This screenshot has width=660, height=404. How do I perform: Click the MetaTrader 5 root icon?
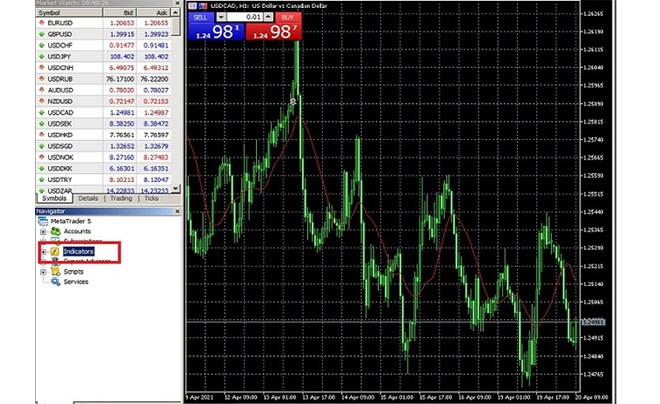pyautogui.click(x=42, y=221)
